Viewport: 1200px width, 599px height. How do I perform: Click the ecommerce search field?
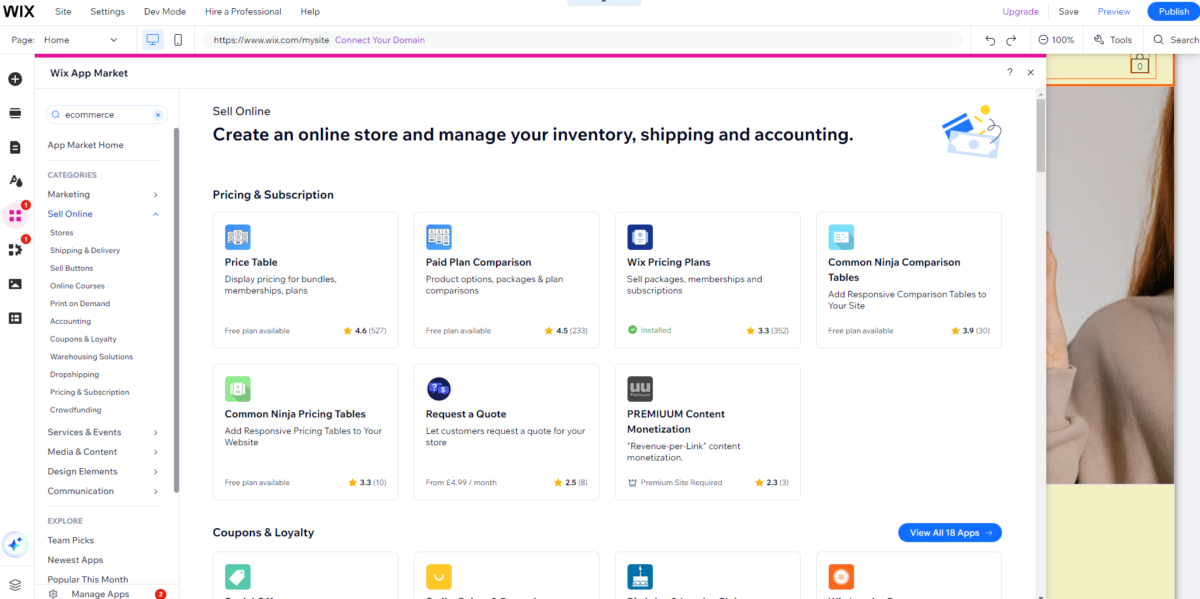106,115
